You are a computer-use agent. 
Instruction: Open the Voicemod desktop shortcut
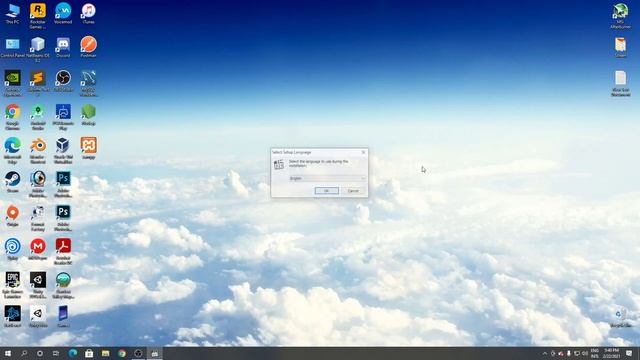pyautogui.click(x=63, y=13)
